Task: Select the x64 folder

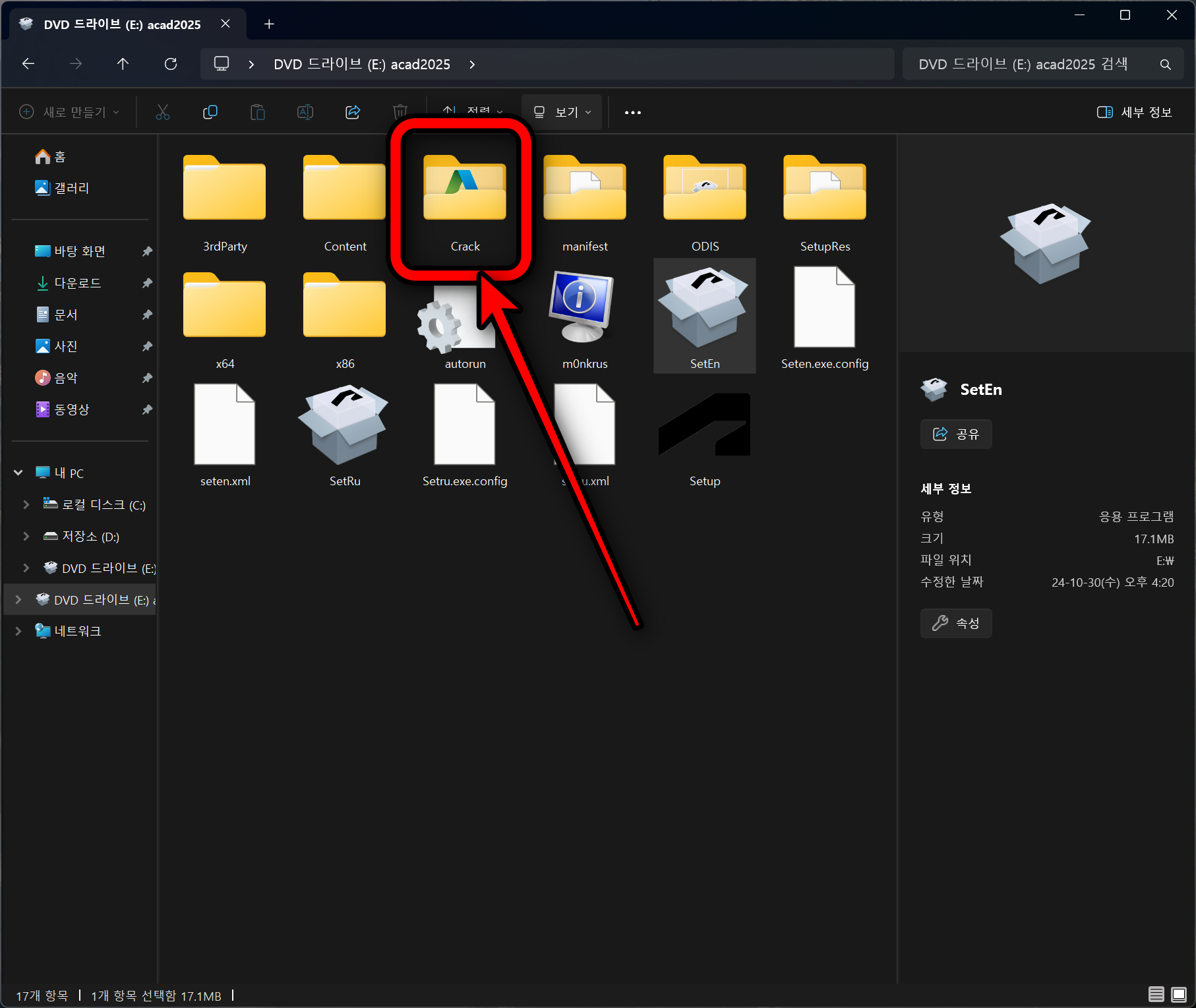Action: [x=225, y=320]
